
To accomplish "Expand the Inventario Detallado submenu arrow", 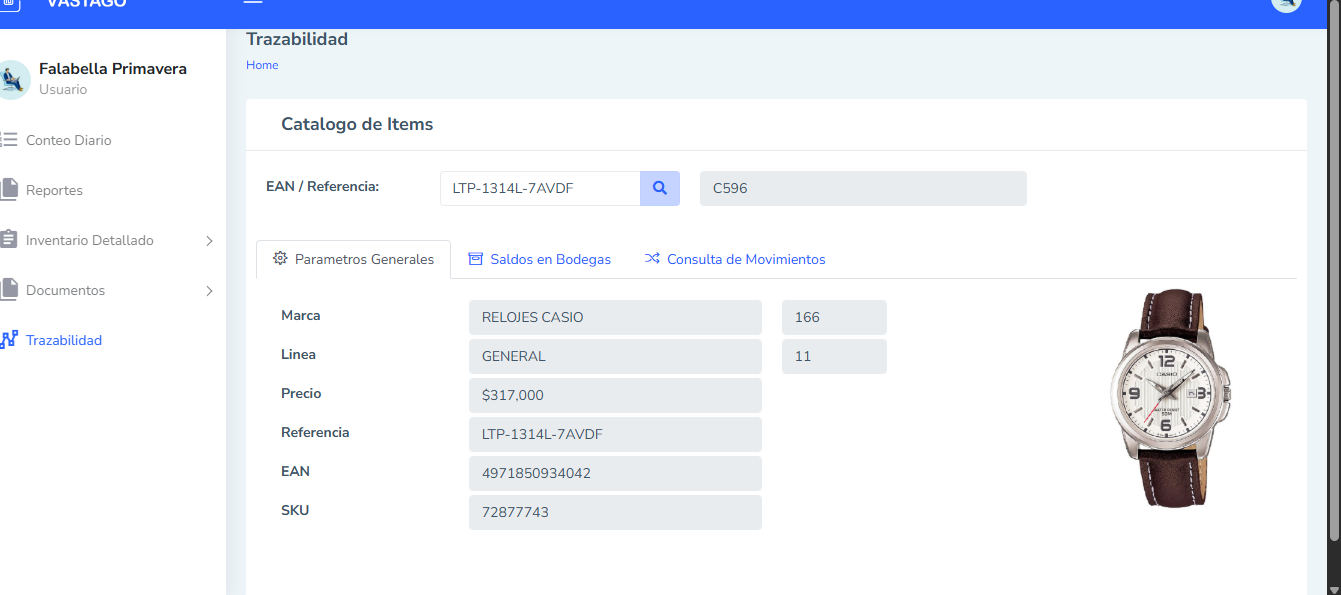I will [209, 241].
